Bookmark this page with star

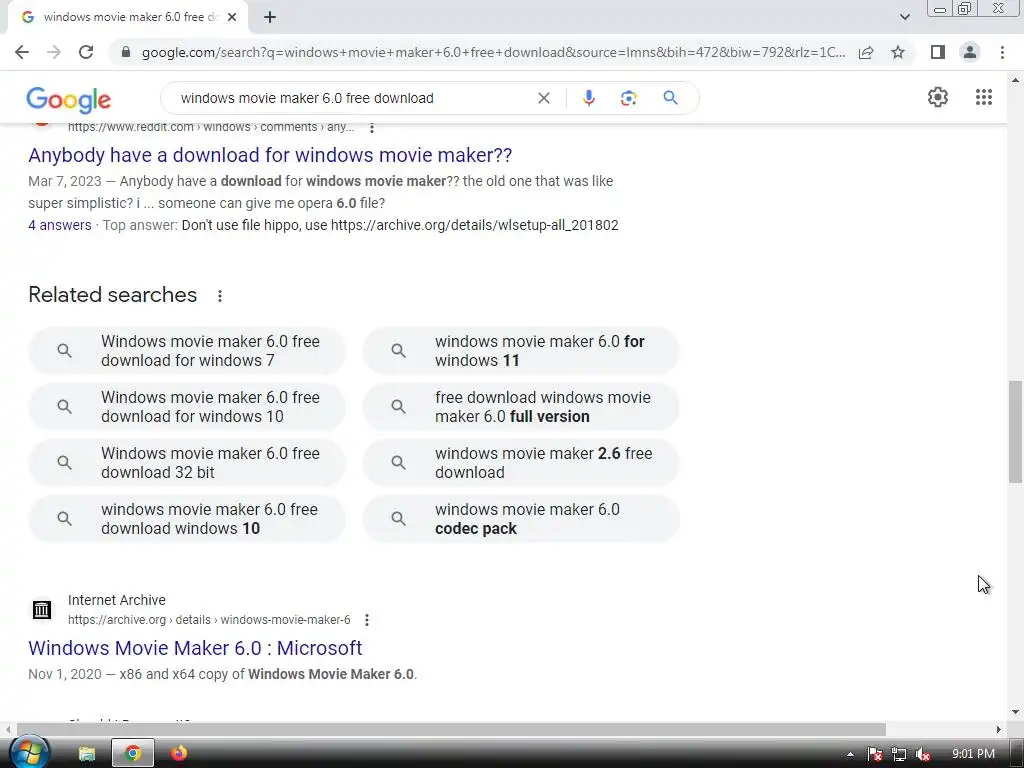coord(898,52)
